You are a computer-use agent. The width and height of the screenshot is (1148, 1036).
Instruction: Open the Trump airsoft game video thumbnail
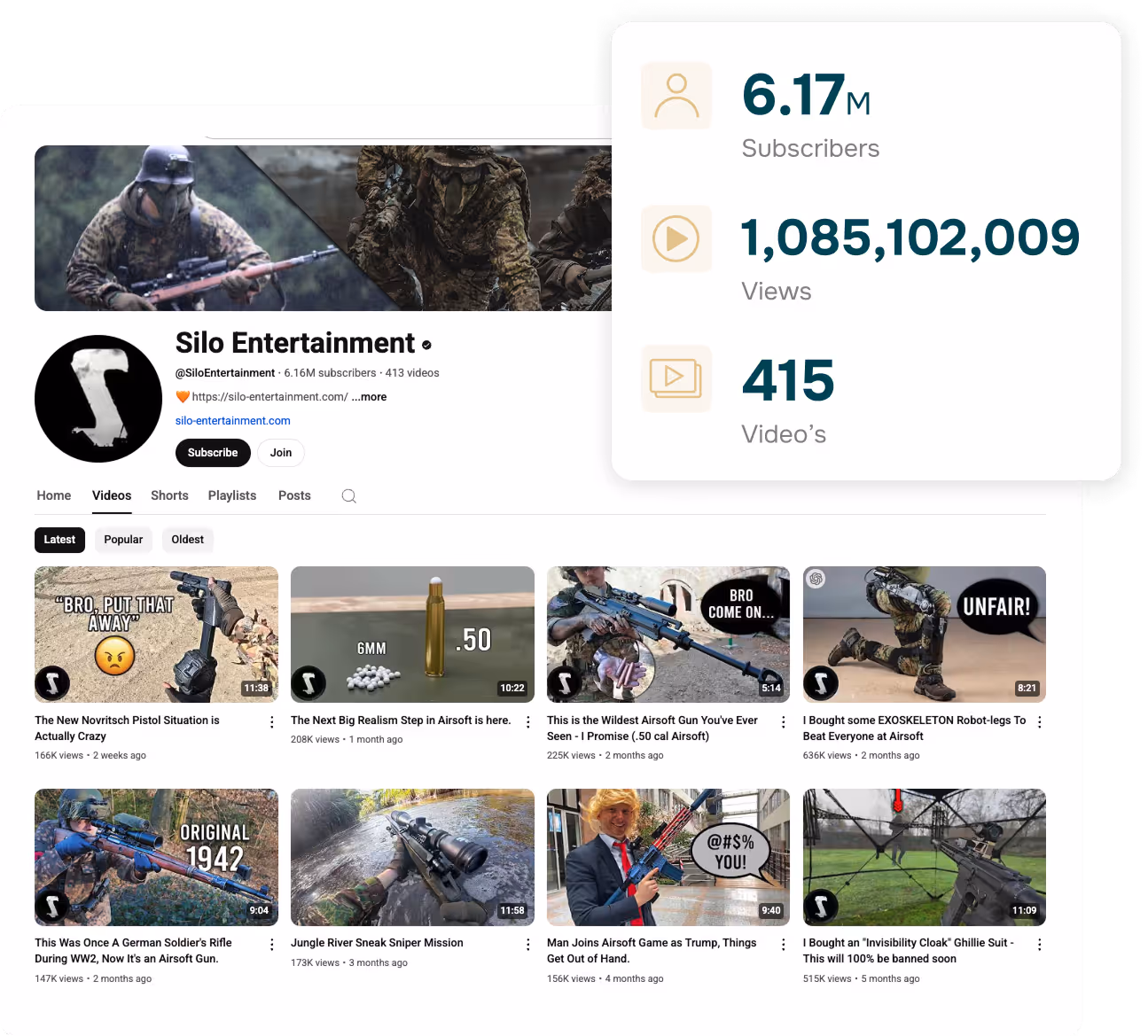(x=668, y=857)
